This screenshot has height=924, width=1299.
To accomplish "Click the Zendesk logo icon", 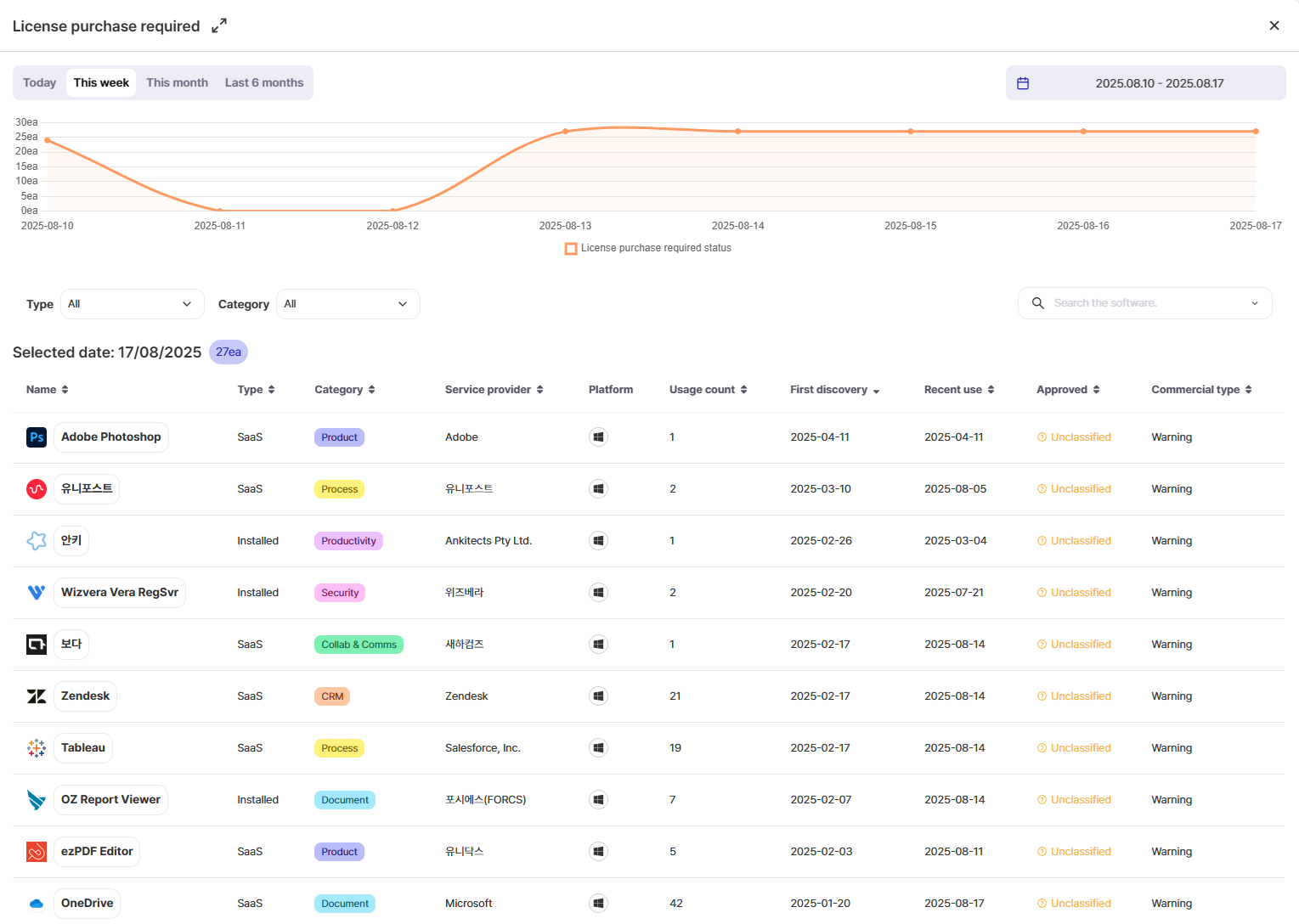I will (37, 696).
